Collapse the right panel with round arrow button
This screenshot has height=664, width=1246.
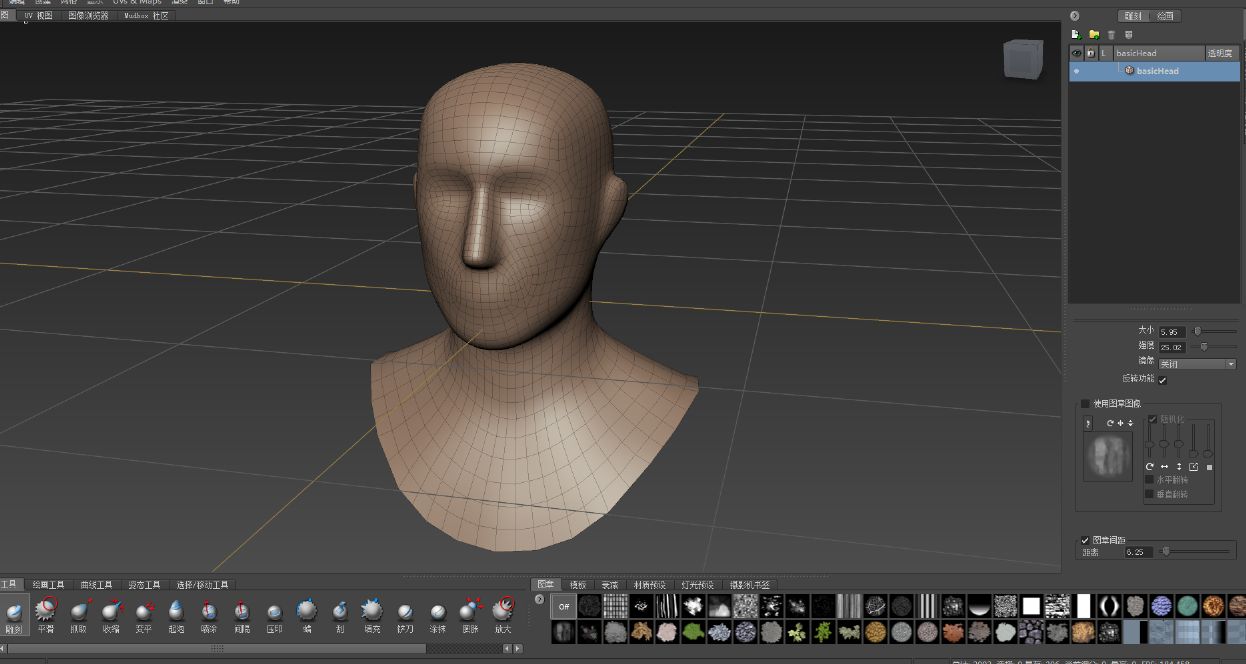pyautogui.click(x=1075, y=16)
